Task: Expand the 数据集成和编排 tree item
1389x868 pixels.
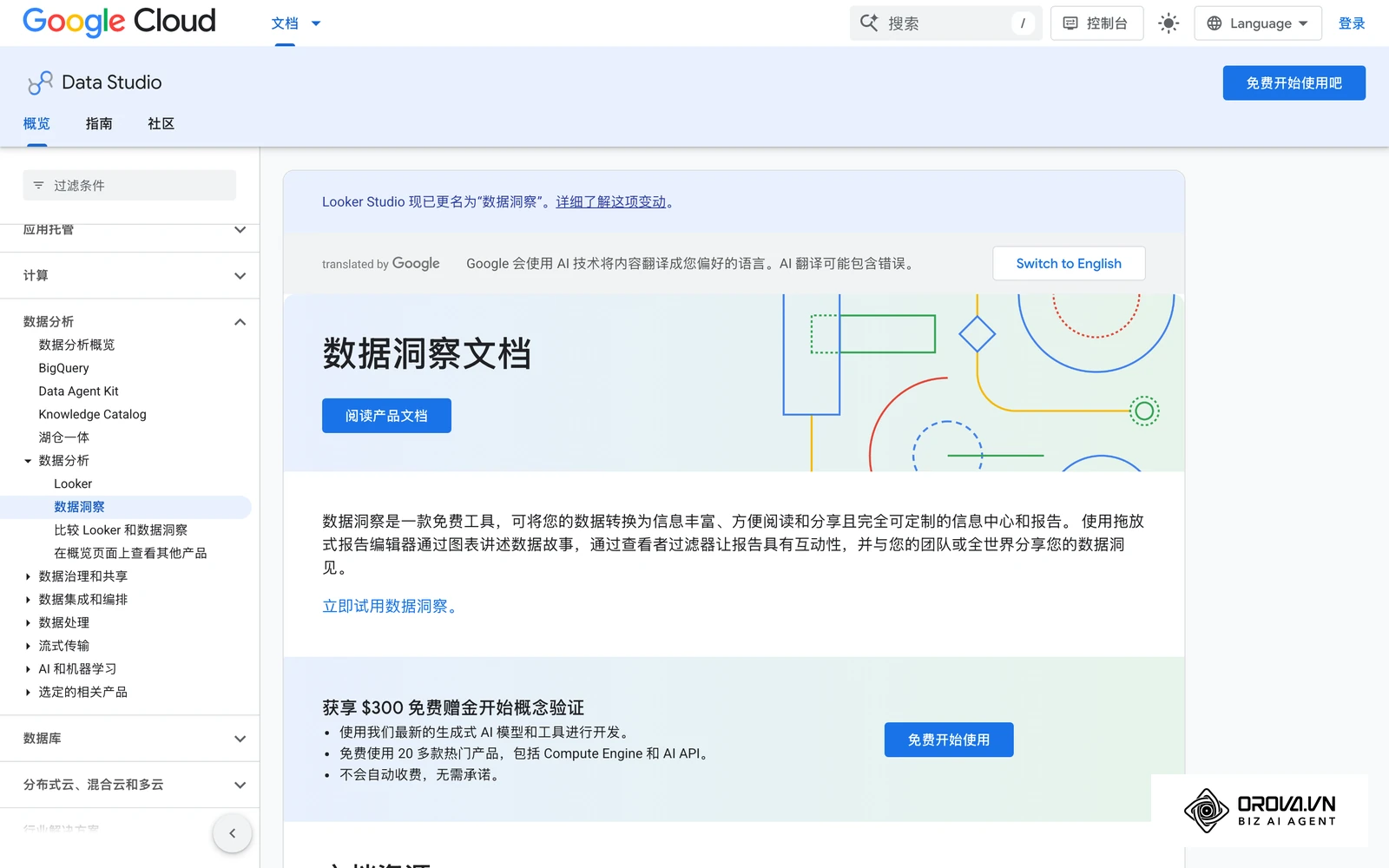Action: click(28, 600)
